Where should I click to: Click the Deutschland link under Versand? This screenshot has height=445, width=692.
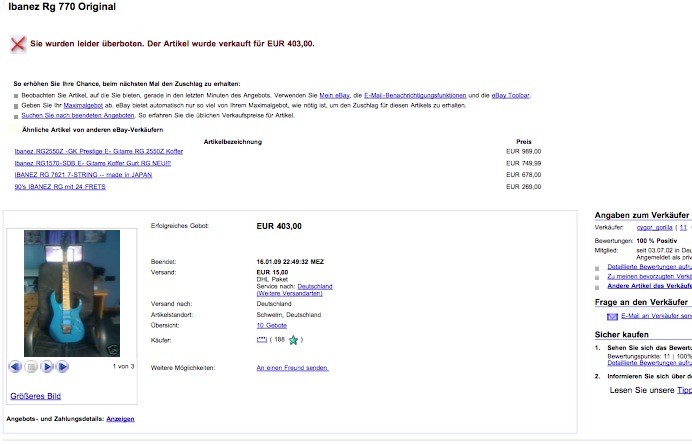(x=315, y=287)
